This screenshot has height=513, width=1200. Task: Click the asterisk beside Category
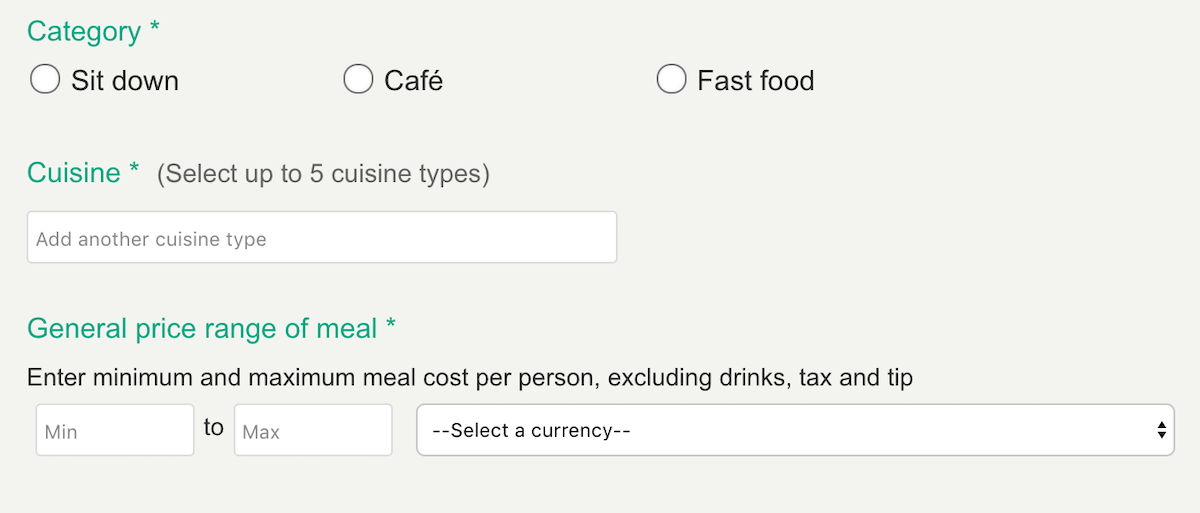click(154, 27)
